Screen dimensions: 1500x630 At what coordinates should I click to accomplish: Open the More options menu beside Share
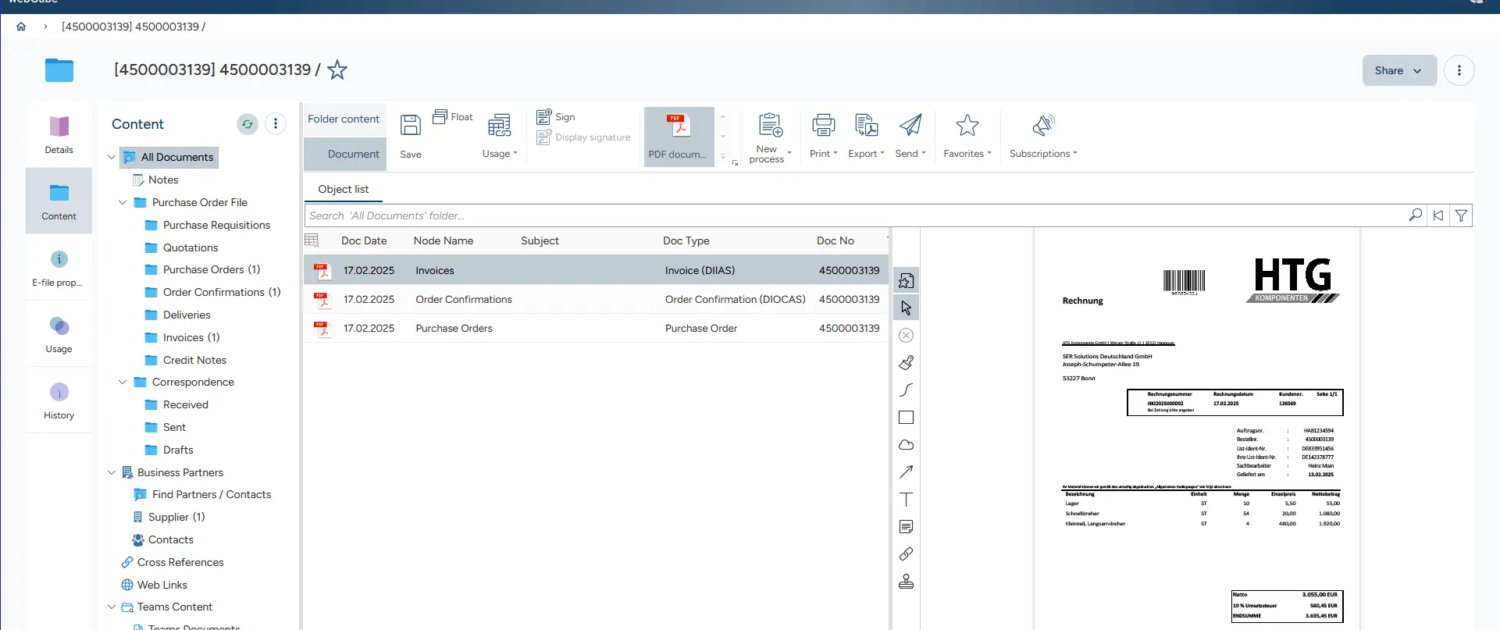coord(1460,70)
